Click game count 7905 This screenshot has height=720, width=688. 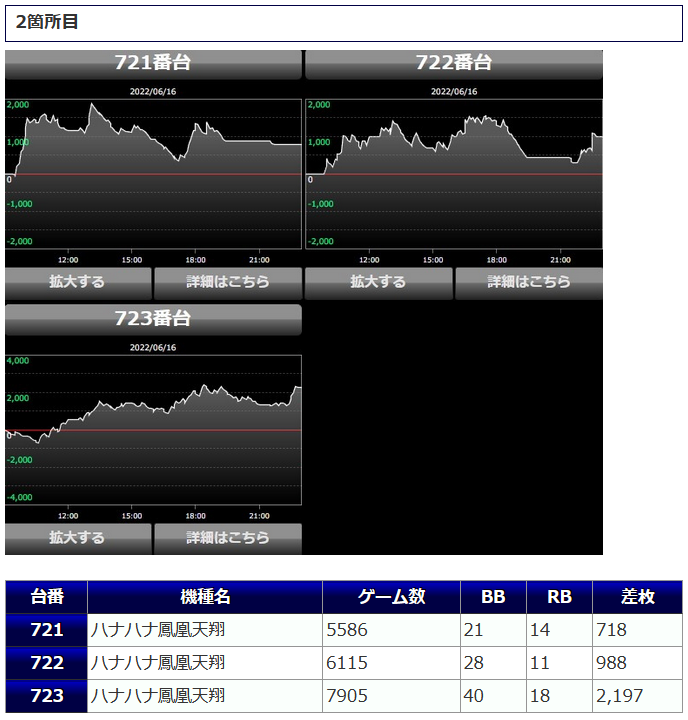click(347, 696)
